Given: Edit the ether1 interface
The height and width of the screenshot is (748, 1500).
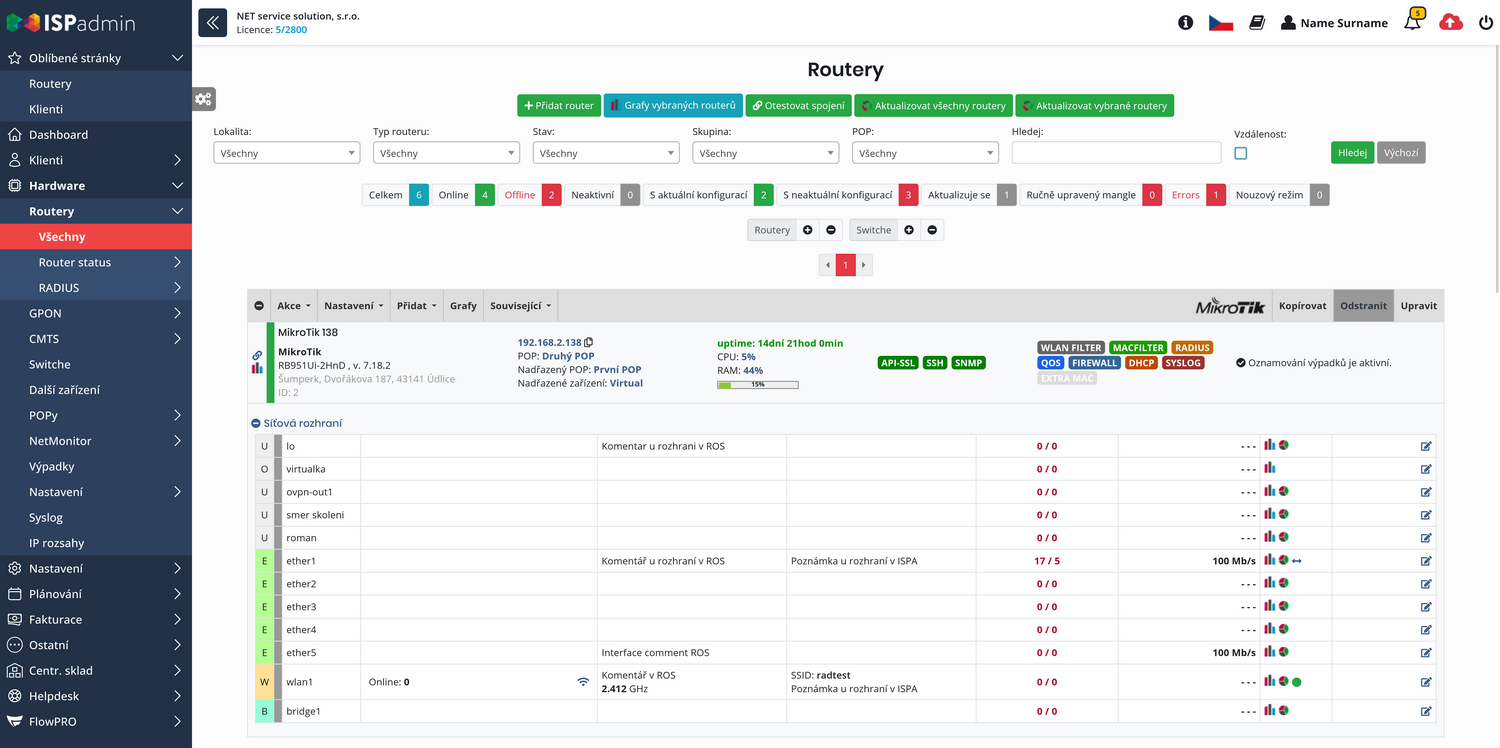Looking at the screenshot, I should (1426, 561).
